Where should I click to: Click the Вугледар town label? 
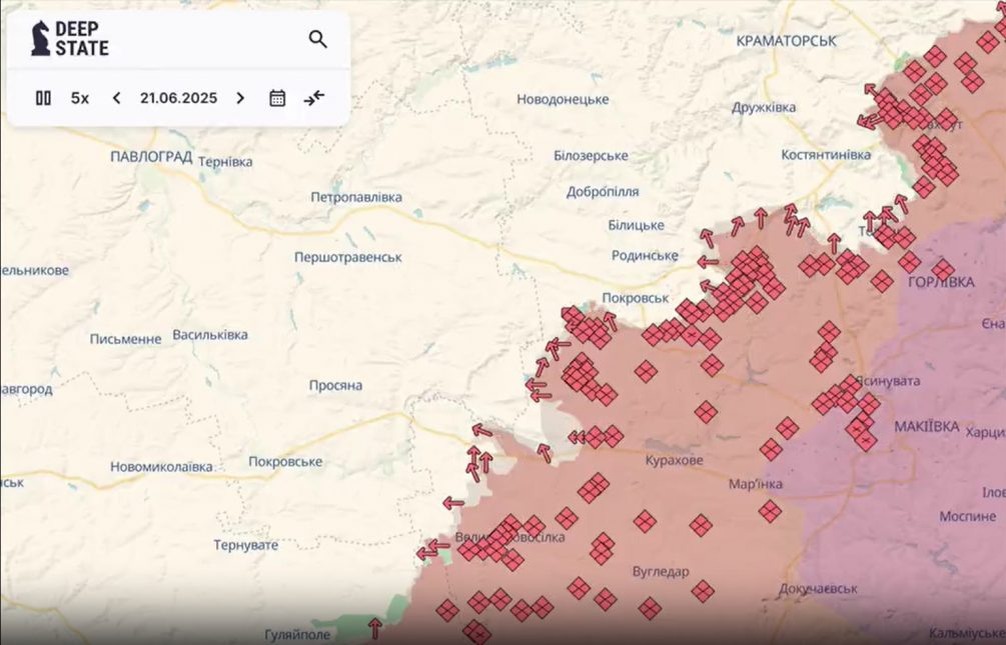click(661, 571)
